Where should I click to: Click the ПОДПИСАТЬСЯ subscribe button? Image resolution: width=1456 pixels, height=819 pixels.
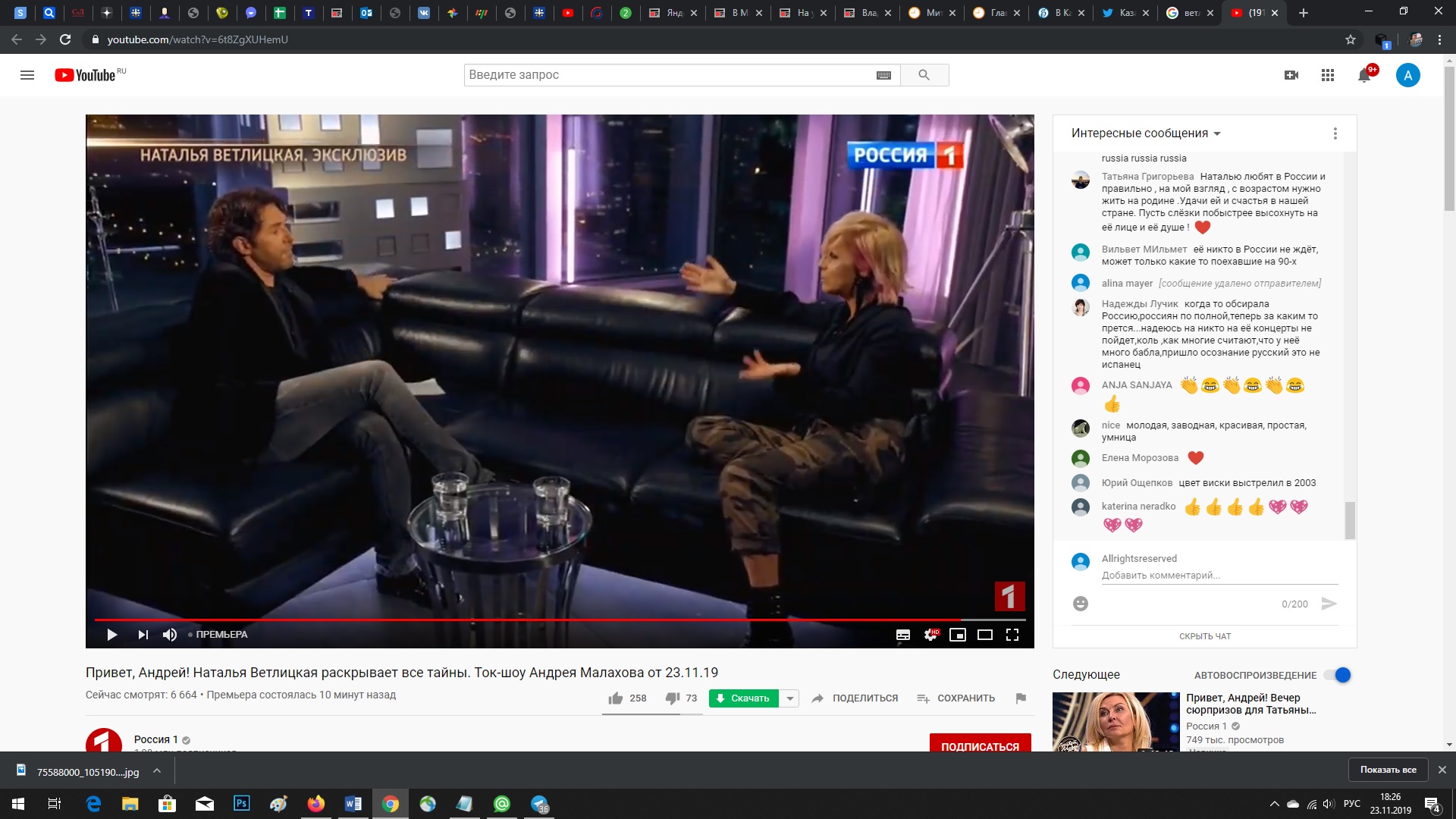click(x=980, y=743)
